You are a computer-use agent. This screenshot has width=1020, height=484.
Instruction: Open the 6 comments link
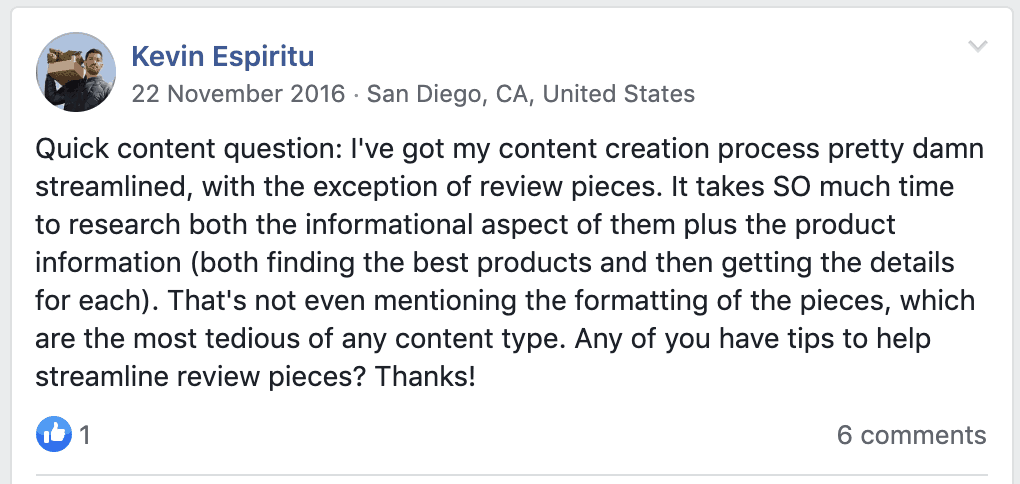(x=911, y=436)
